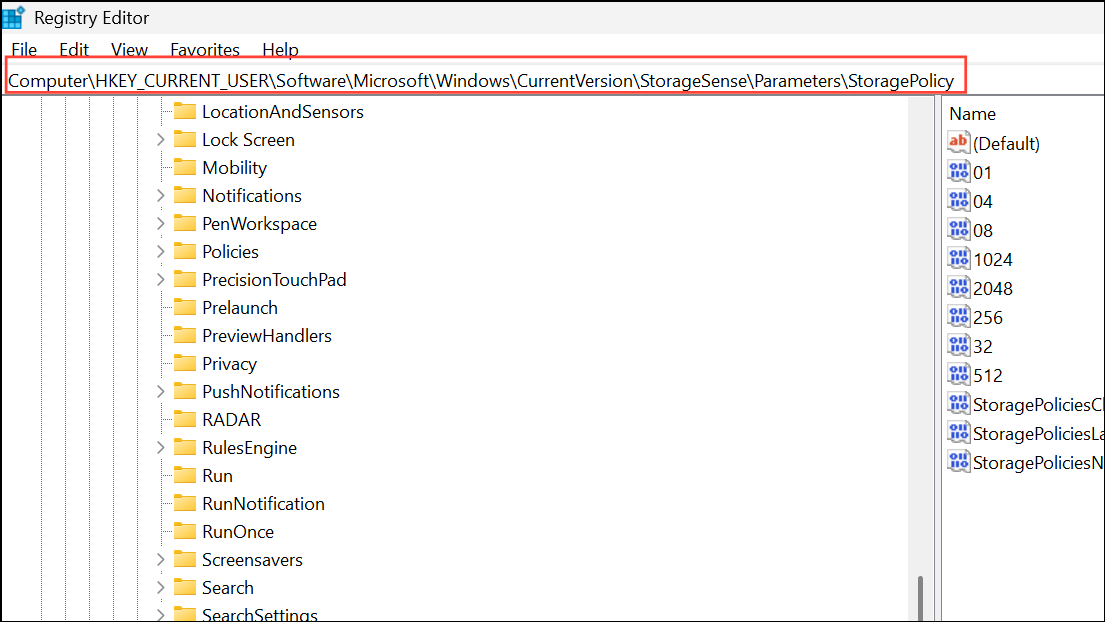The height and width of the screenshot is (622, 1105).
Task: Open the File menu
Action: click(24, 50)
